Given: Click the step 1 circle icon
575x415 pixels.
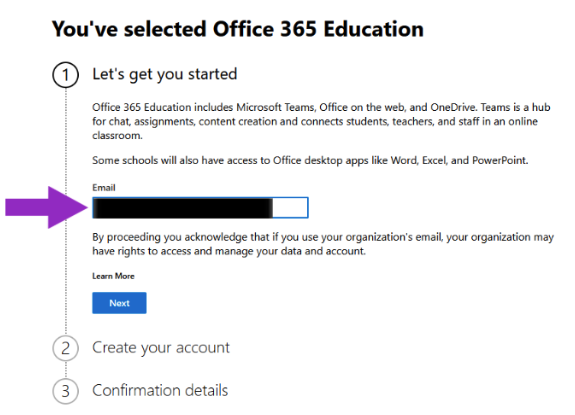Looking at the screenshot, I should tap(65, 75).
